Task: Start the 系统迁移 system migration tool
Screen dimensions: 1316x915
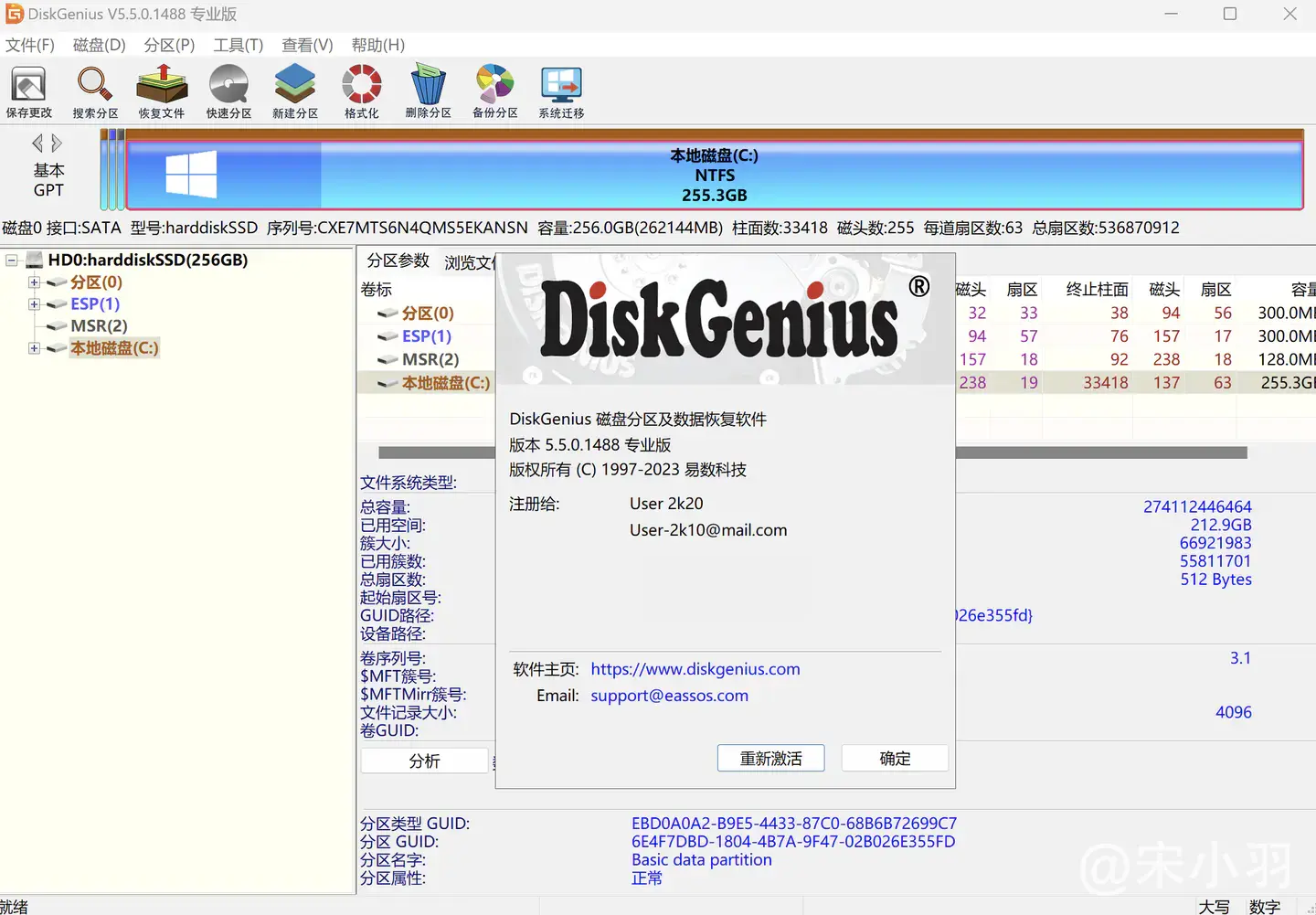Action: tap(561, 91)
